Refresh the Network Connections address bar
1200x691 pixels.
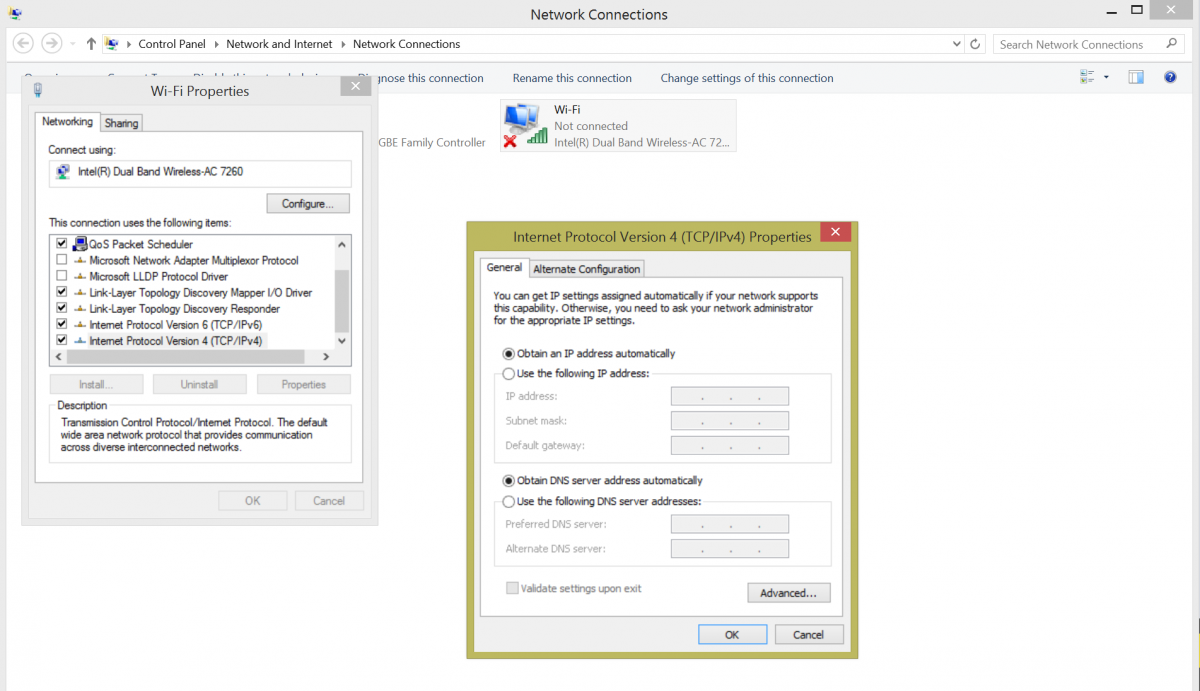tap(977, 44)
